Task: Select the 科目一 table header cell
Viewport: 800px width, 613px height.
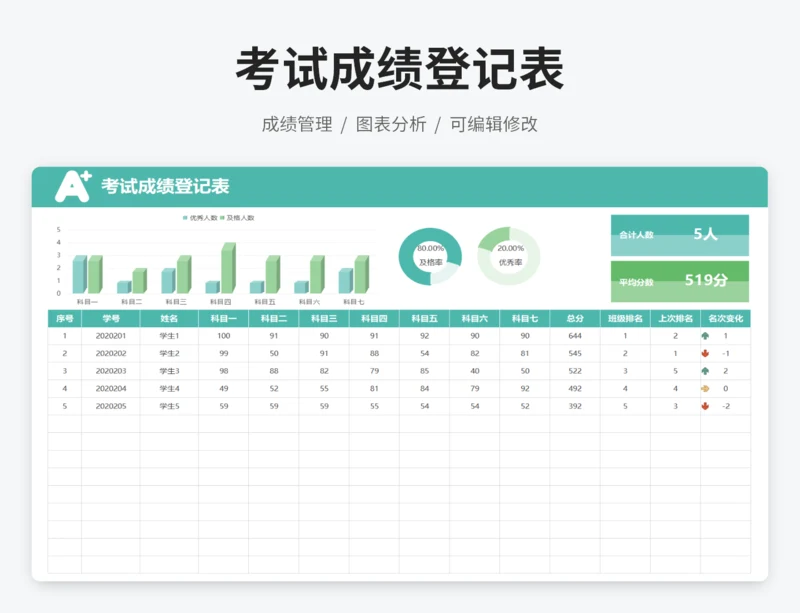Action: 223,318
